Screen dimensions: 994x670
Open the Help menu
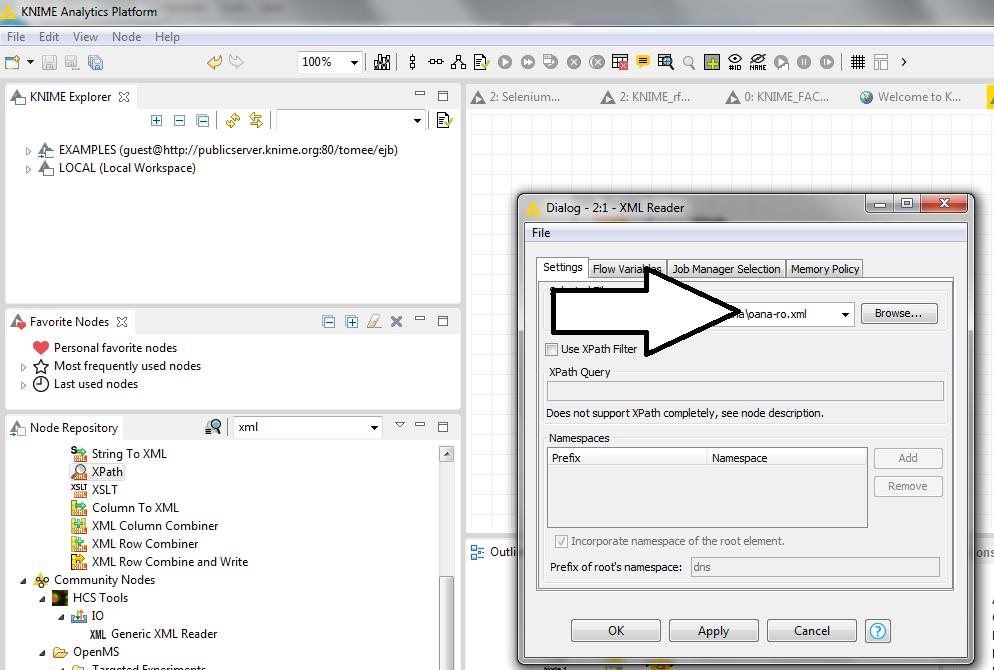tap(167, 37)
